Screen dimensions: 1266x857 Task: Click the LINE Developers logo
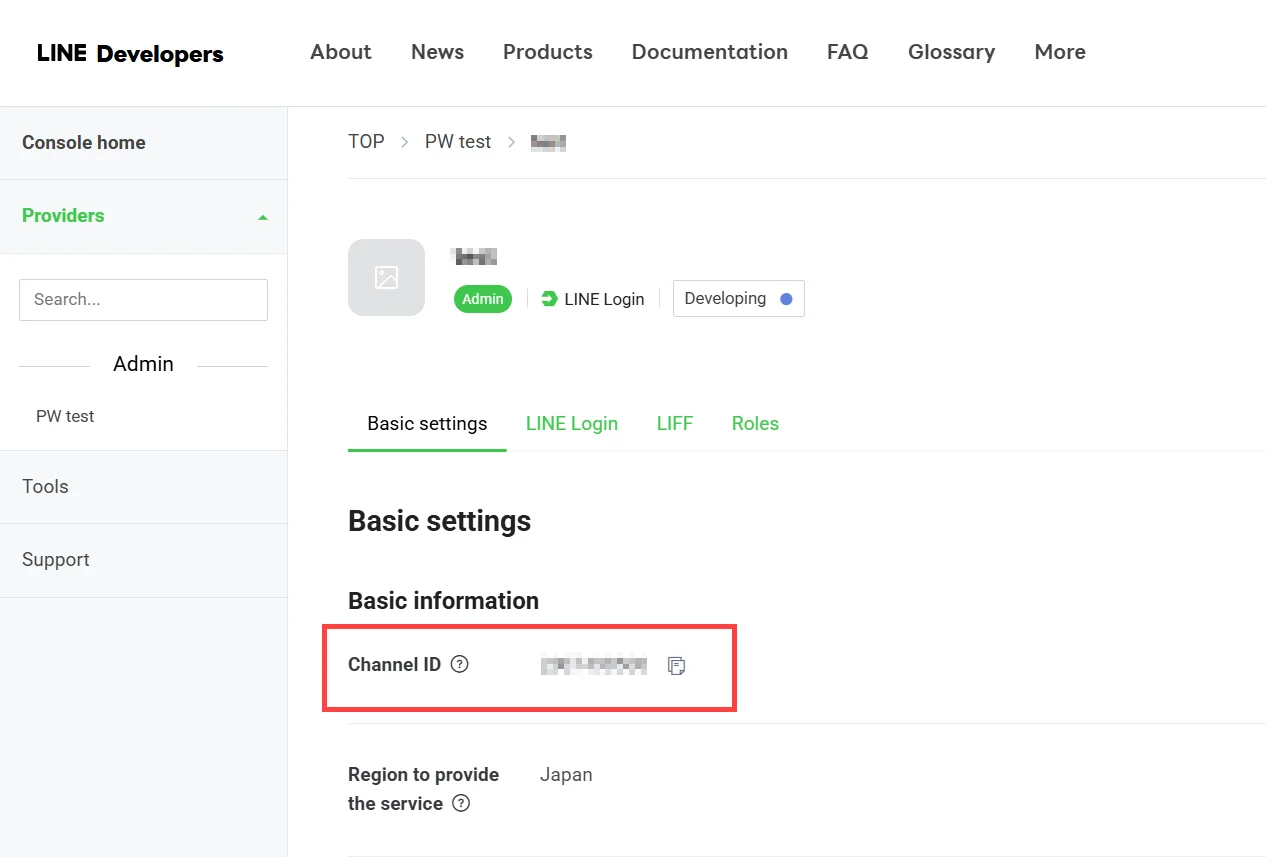click(x=130, y=54)
